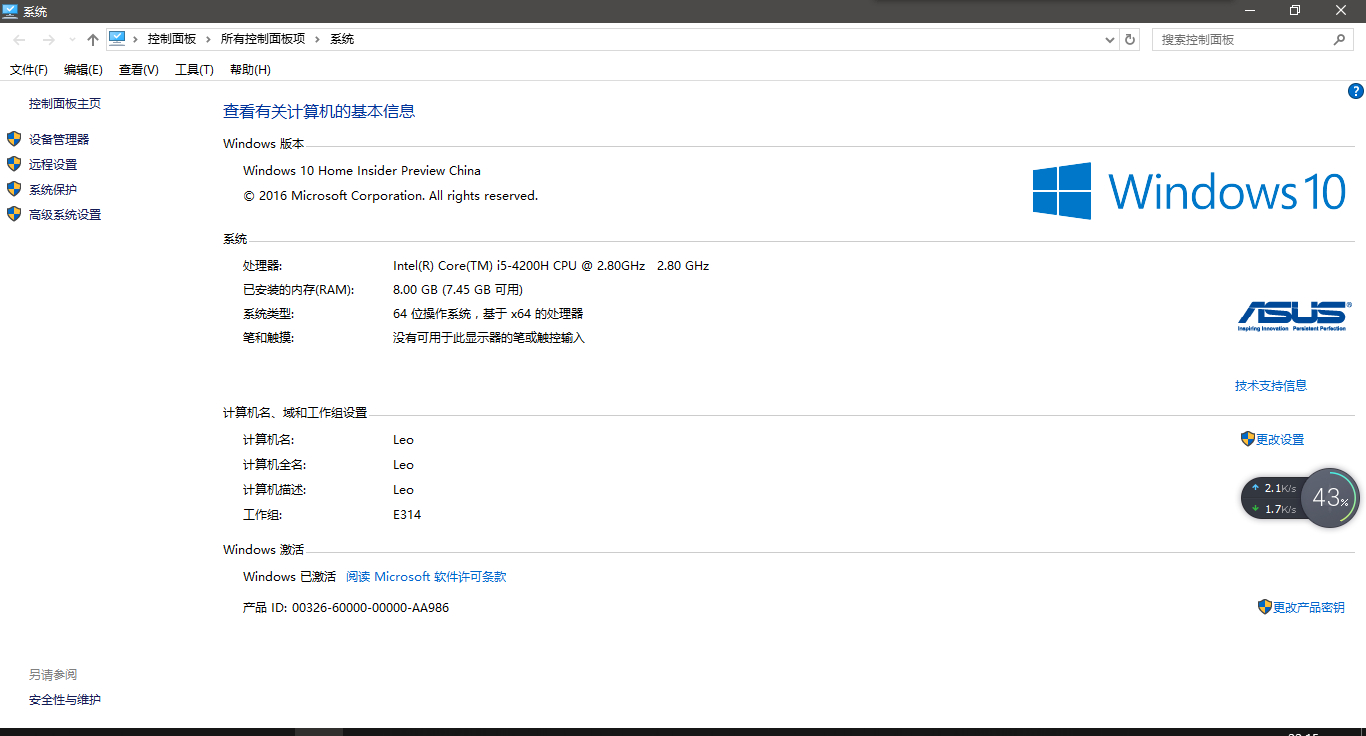Screen dimensions: 1366x736
Task: Click the 计算机全名: label
Action: tap(274, 465)
